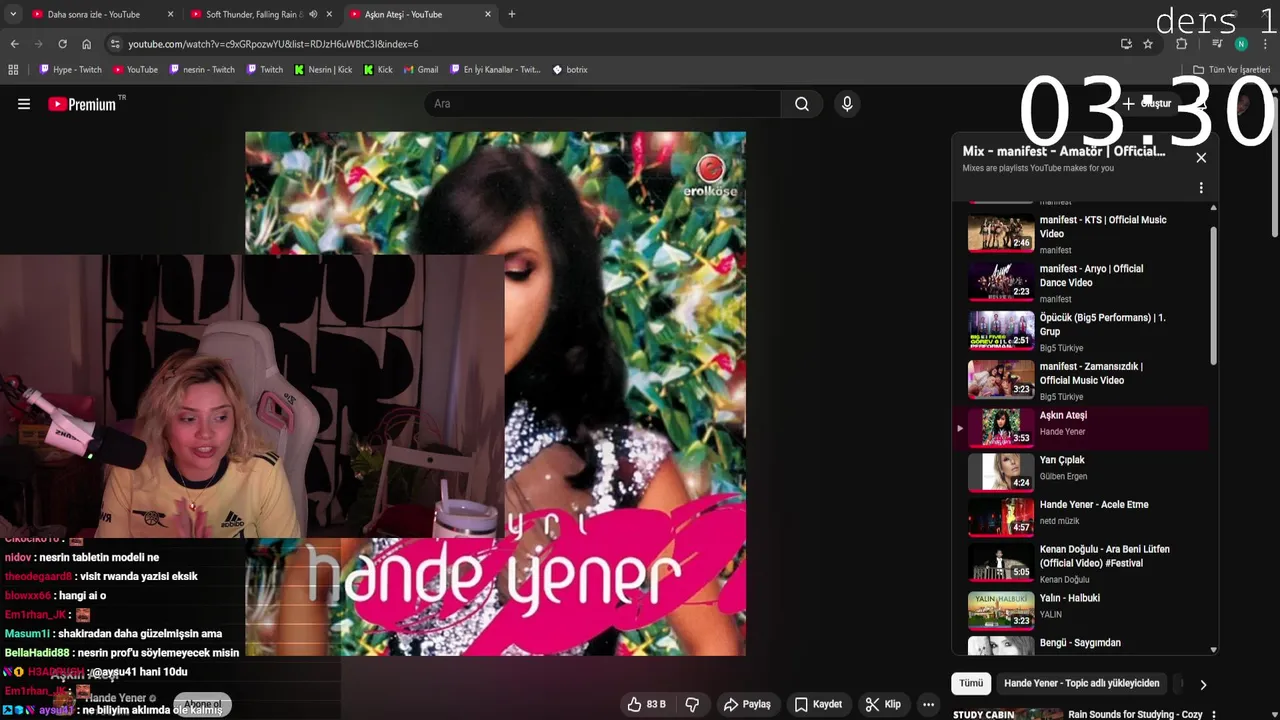The width and height of the screenshot is (1280, 720).
Task: Open options for Rain Sounds for Studying video
Action: [x=1213, y=715]
